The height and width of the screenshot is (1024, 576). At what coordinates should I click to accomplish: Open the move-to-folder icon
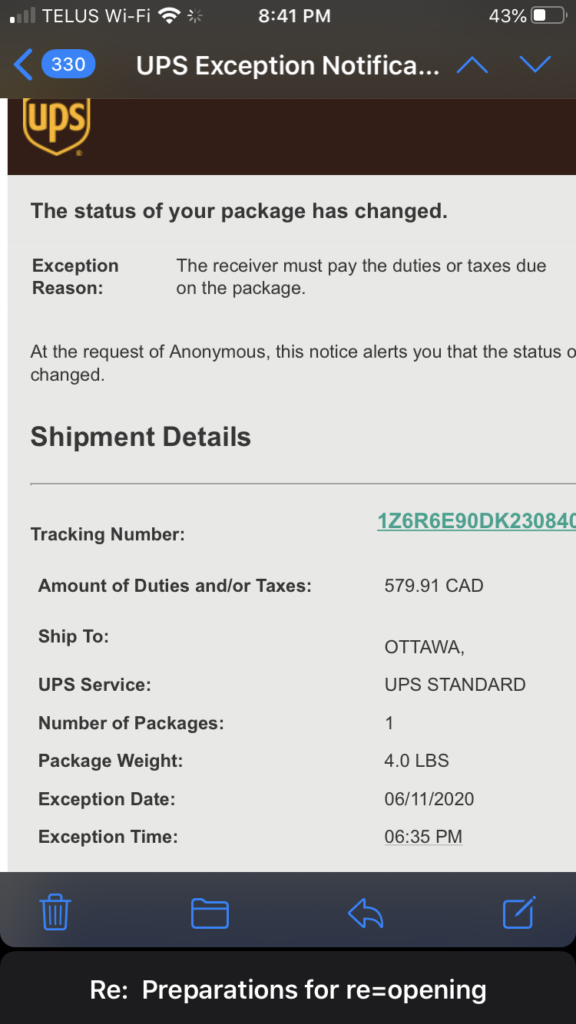(210, 913)
